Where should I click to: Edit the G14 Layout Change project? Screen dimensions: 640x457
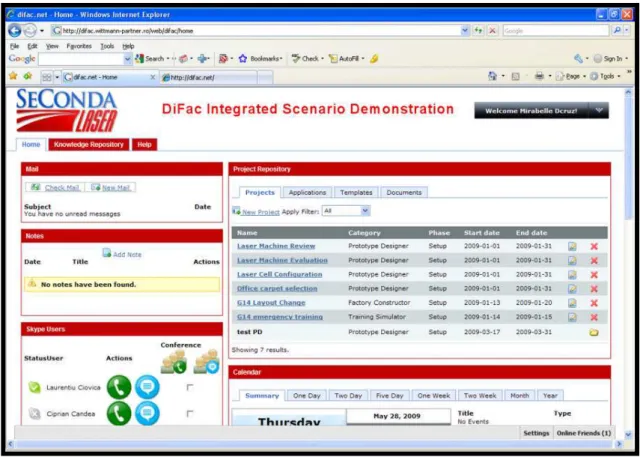click(573, 303)
